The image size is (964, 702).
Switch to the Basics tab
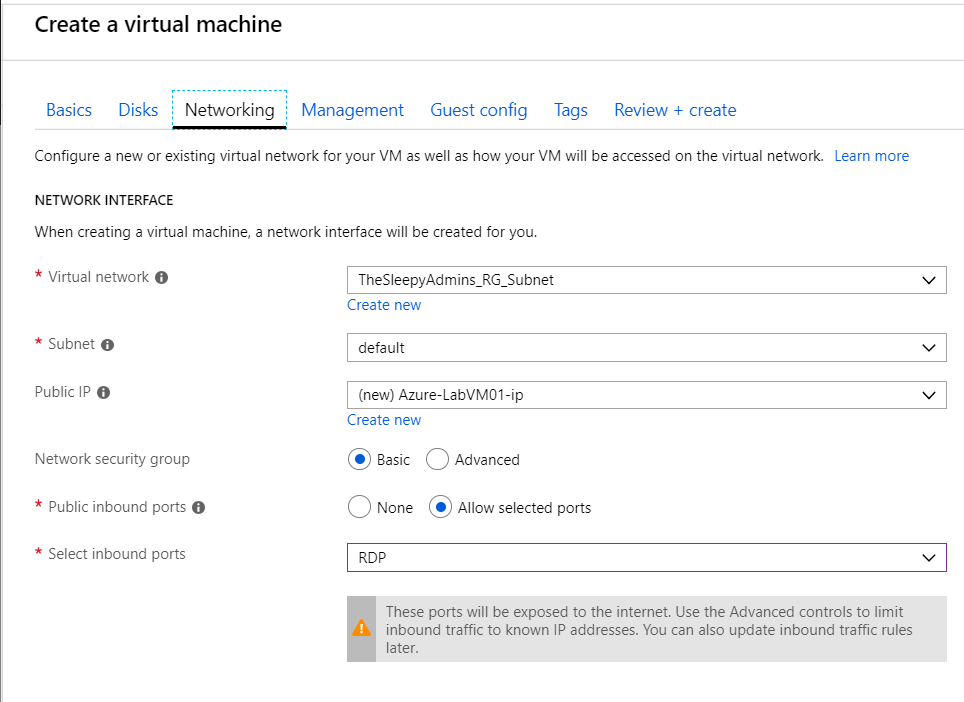[69, 110]
